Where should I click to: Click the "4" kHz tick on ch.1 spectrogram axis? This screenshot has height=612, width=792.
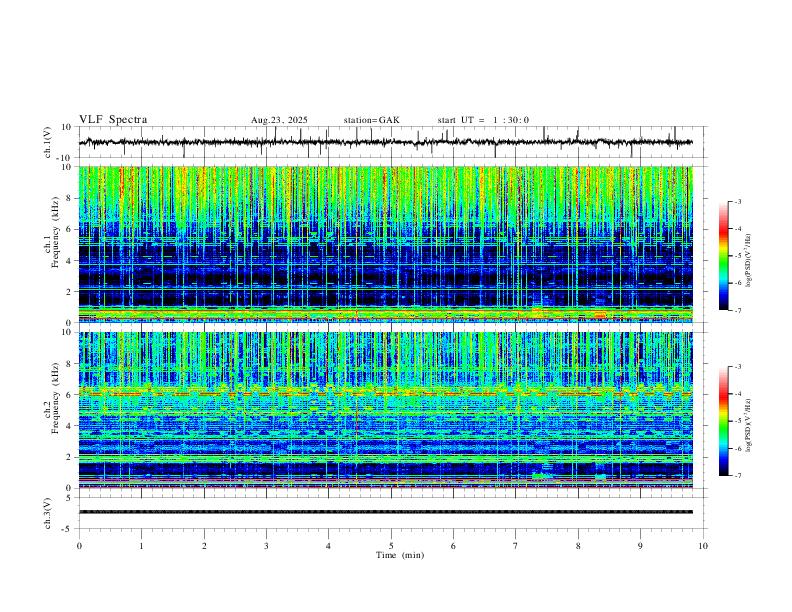[x=69, y=261]
